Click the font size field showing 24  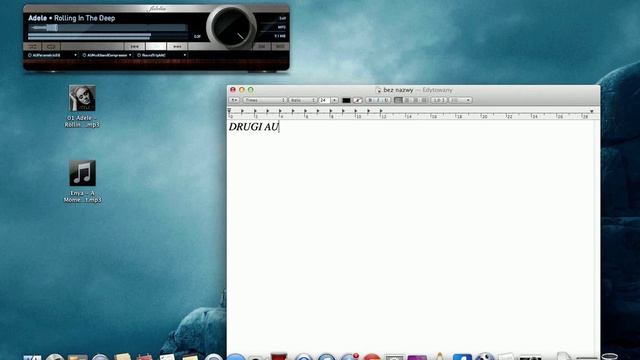(x=324, y=100)
